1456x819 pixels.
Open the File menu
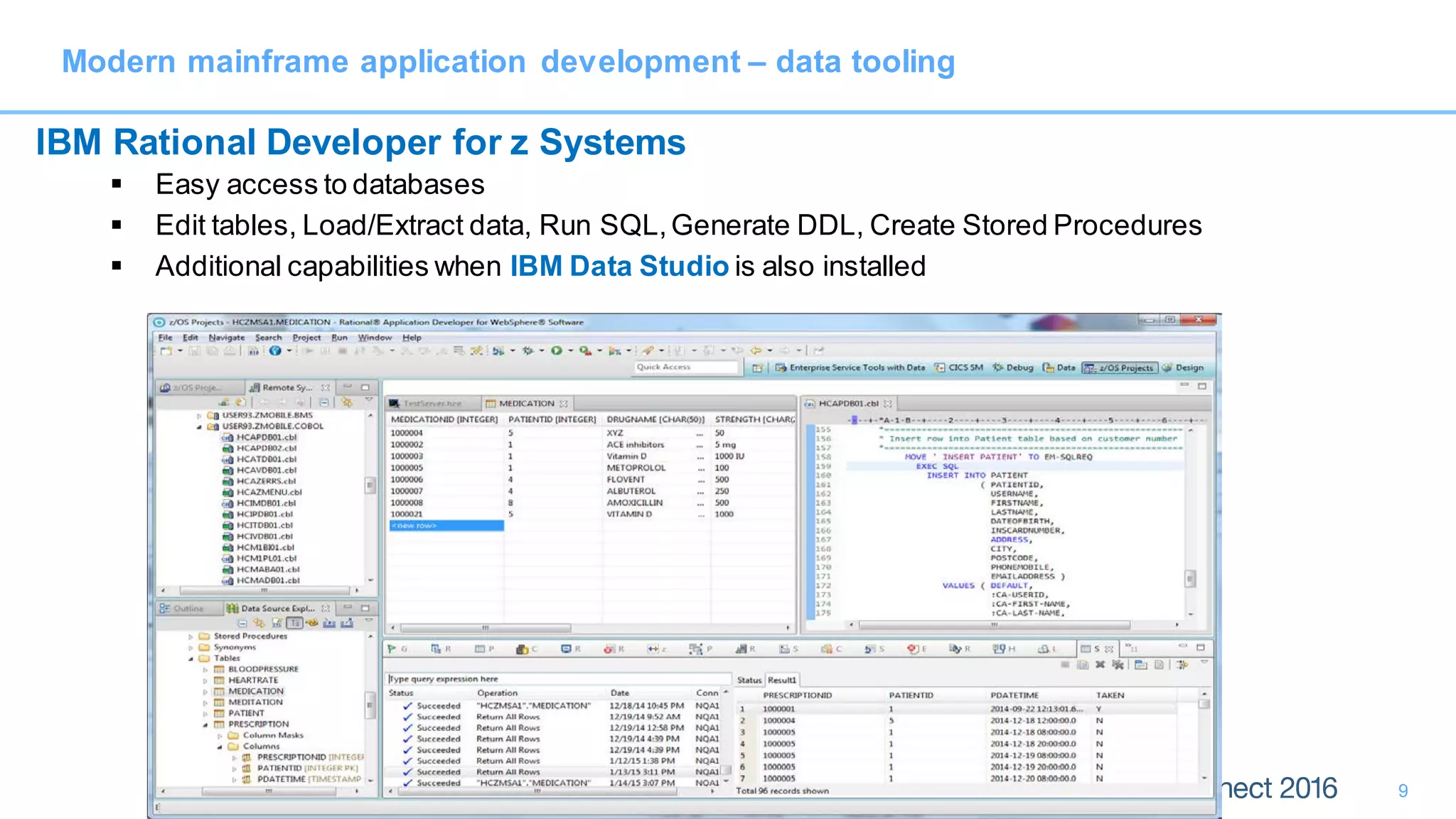165,338
